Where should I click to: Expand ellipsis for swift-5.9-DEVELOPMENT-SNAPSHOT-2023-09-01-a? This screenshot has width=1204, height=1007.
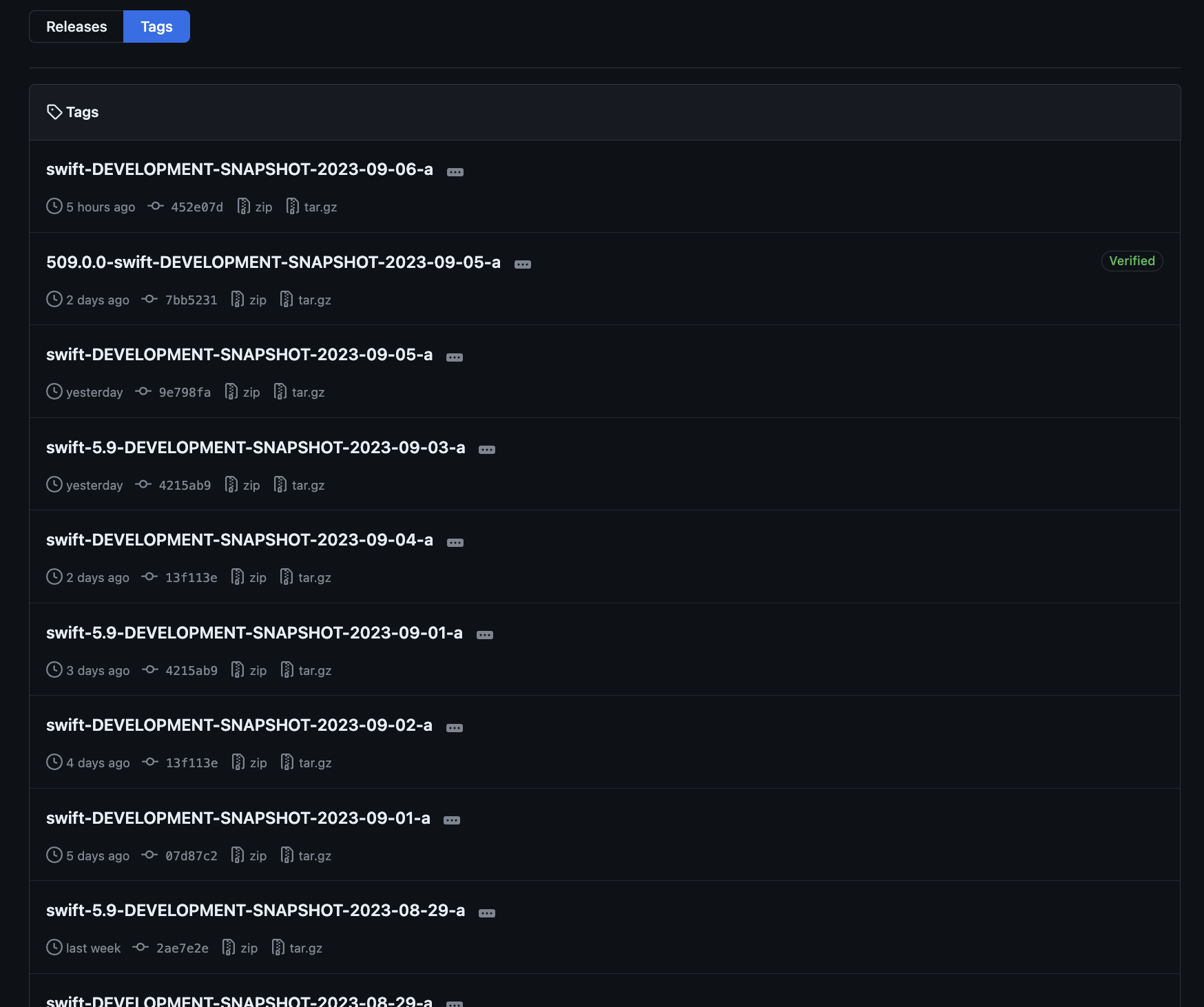click(485, 635)
